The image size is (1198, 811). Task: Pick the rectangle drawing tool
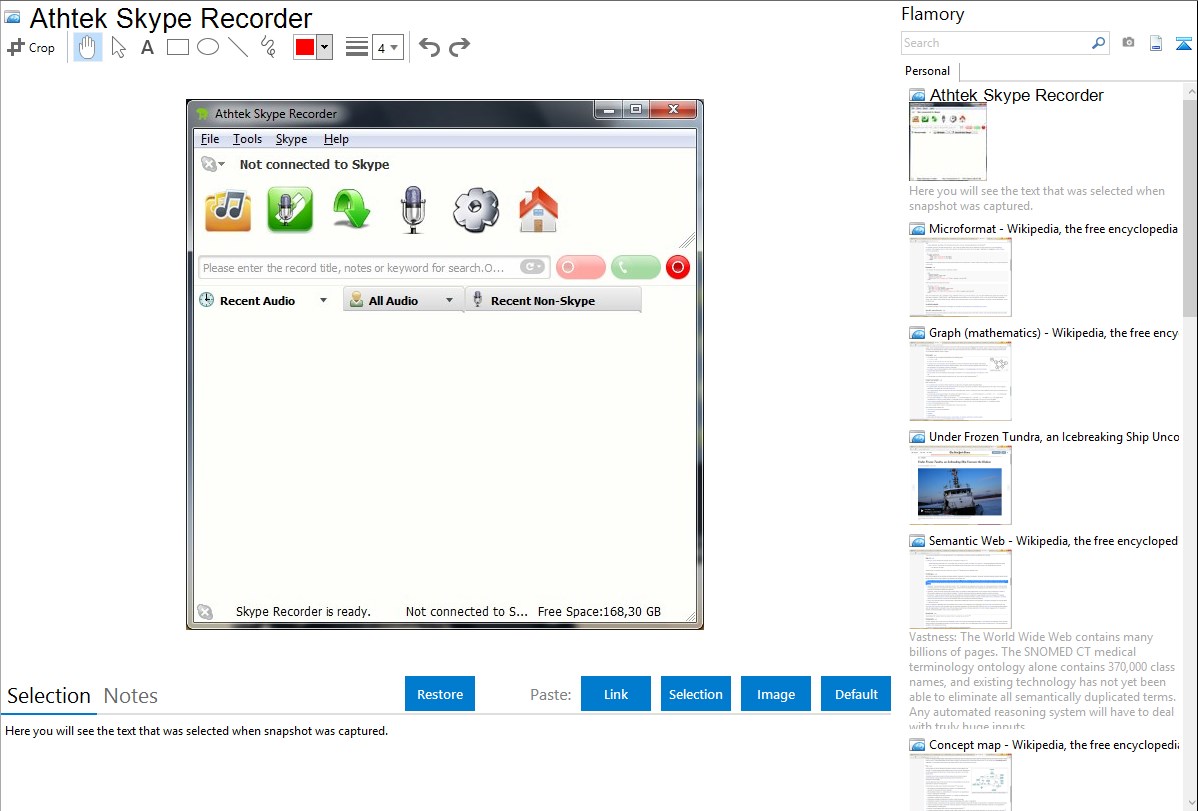177,47
